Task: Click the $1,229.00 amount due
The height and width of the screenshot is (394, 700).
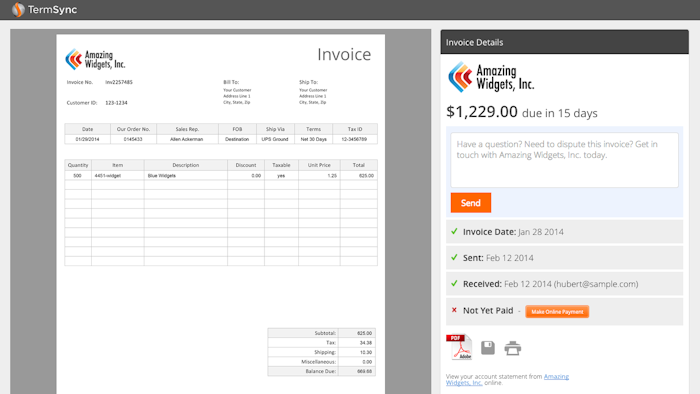Action: coord(482,112)
